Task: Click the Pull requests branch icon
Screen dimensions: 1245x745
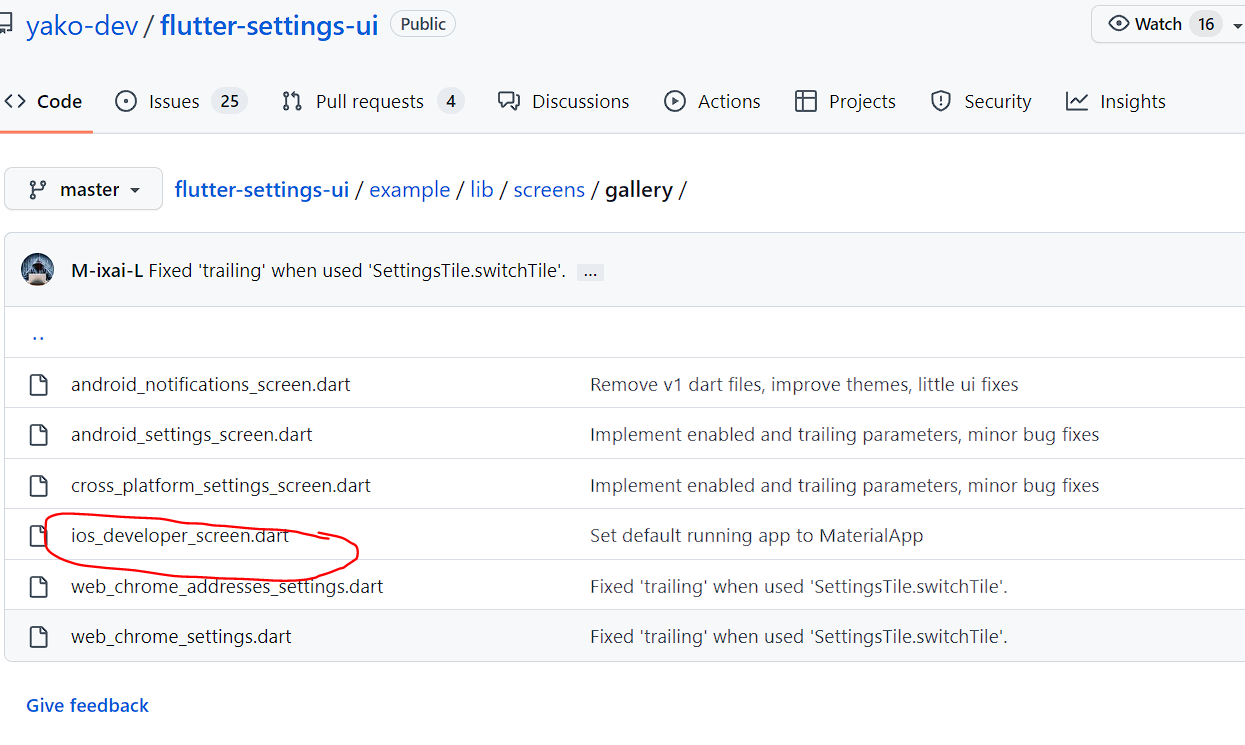Action: (x=292, y=101)
